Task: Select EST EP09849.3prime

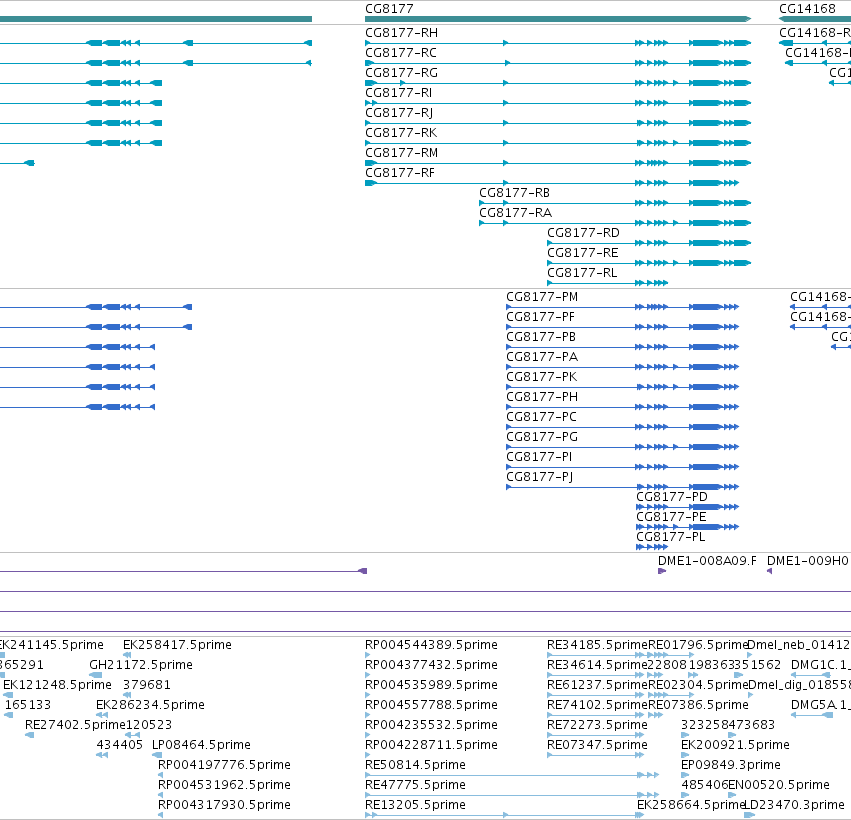Action: click(731, 765)
